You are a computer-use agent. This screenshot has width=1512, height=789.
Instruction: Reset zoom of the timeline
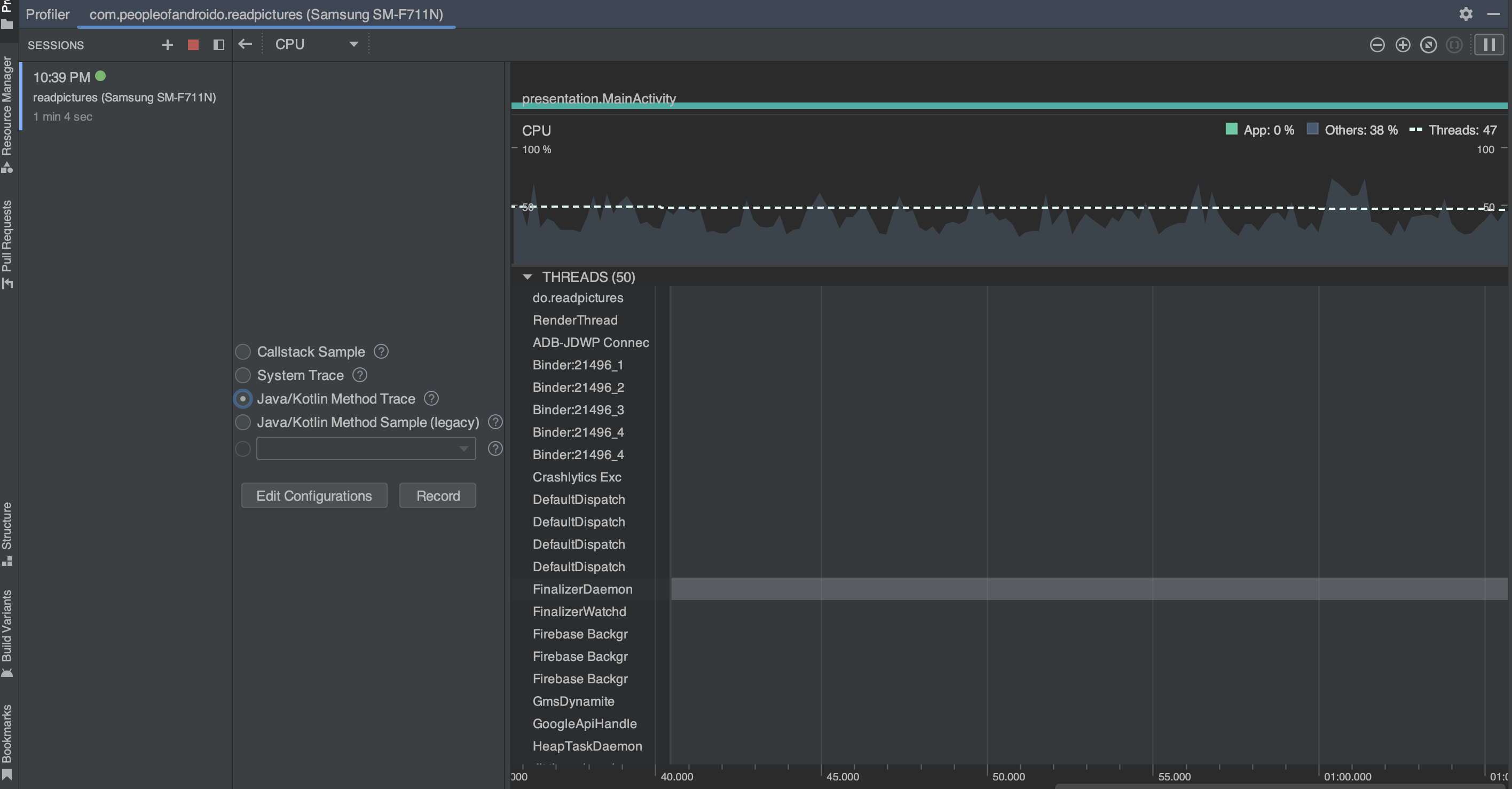(1429, 45)
